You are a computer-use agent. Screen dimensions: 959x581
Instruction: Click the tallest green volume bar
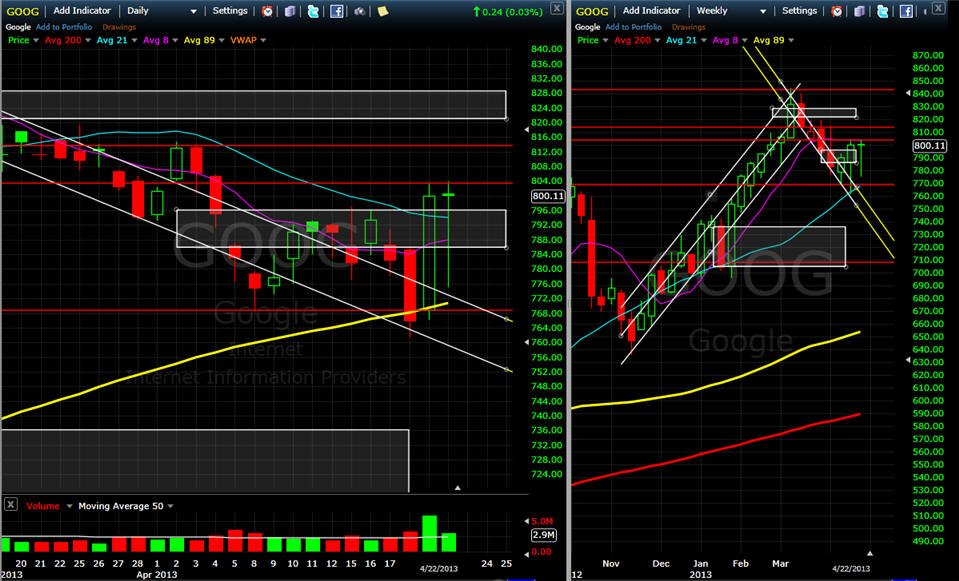point(429,534)
